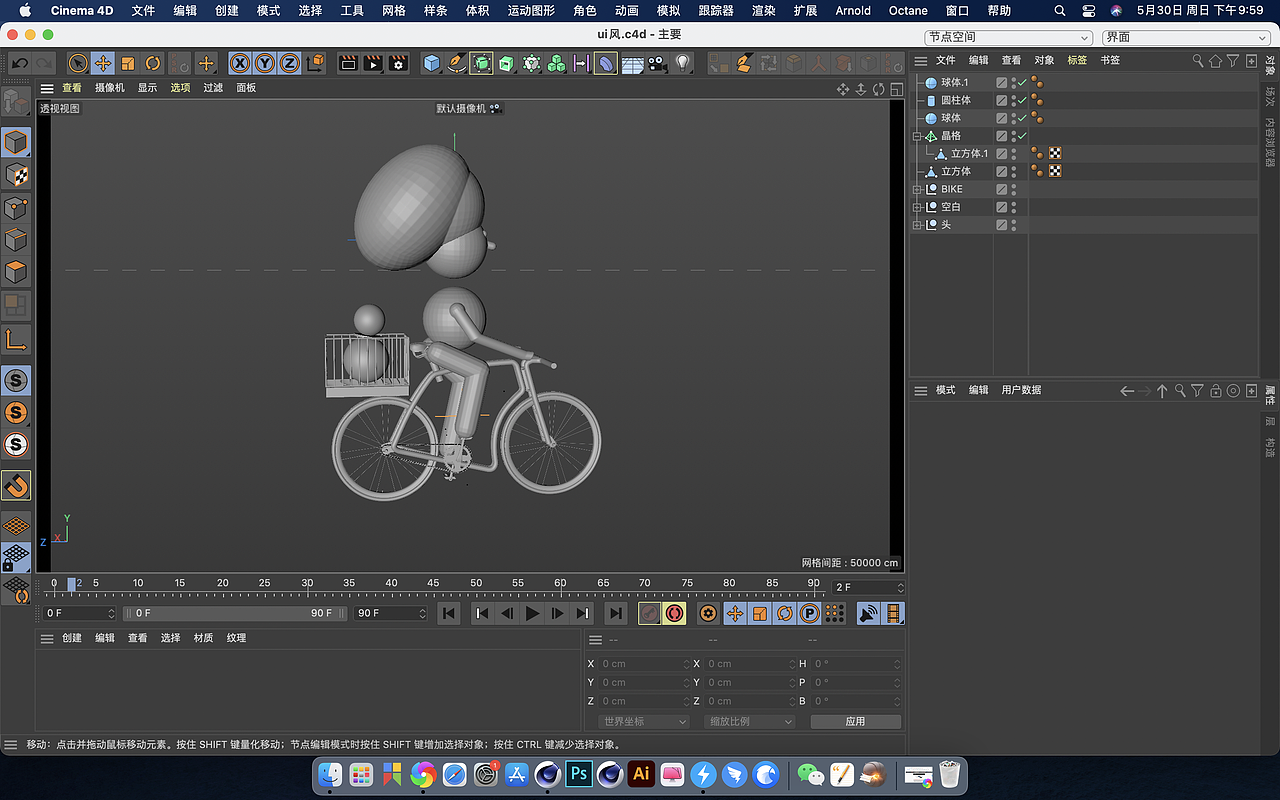Click the Light object icon
The width and height of the screenshot is (1280, 800).
683,63
